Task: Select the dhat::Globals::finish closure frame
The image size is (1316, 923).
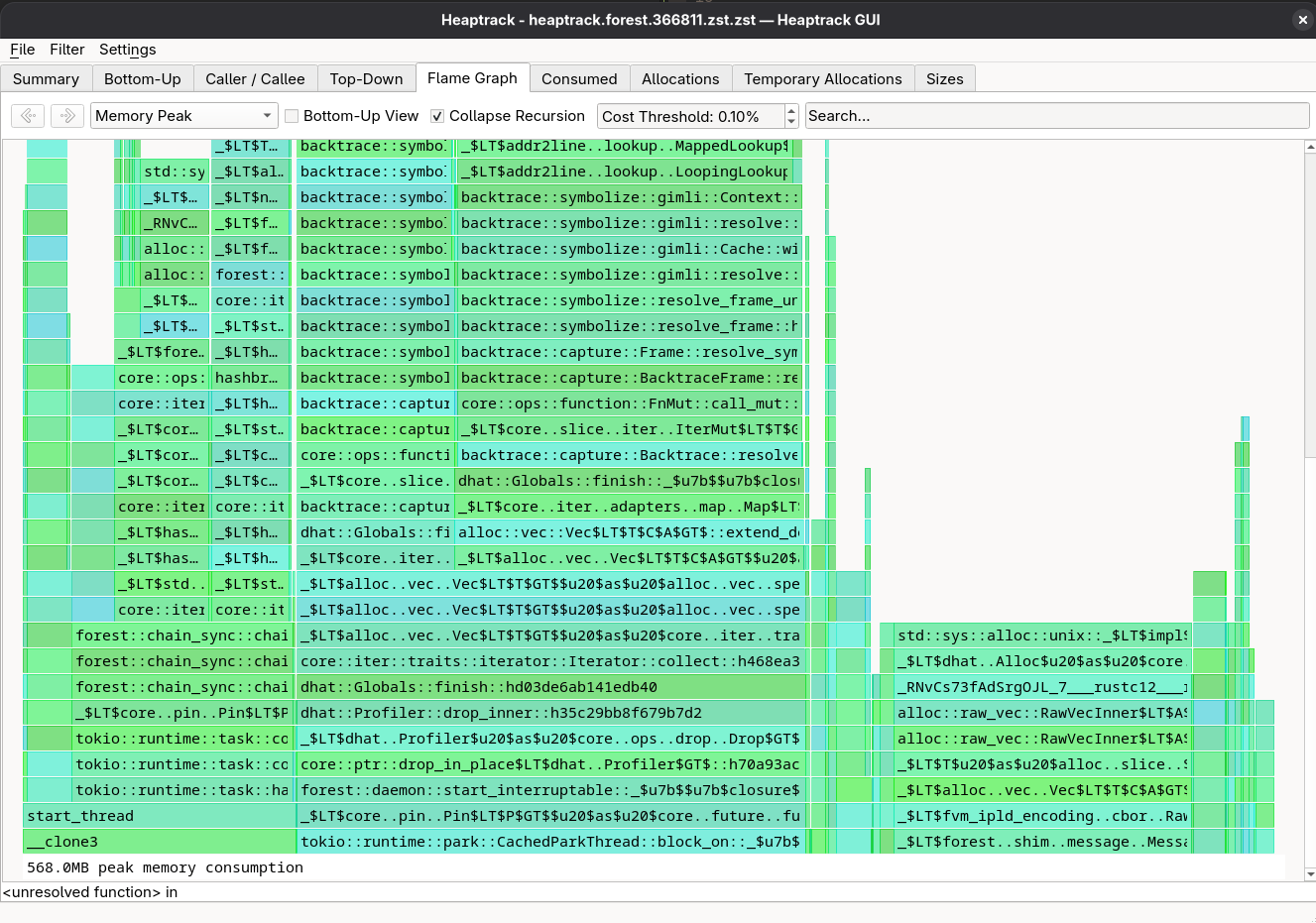Action: 630,481
